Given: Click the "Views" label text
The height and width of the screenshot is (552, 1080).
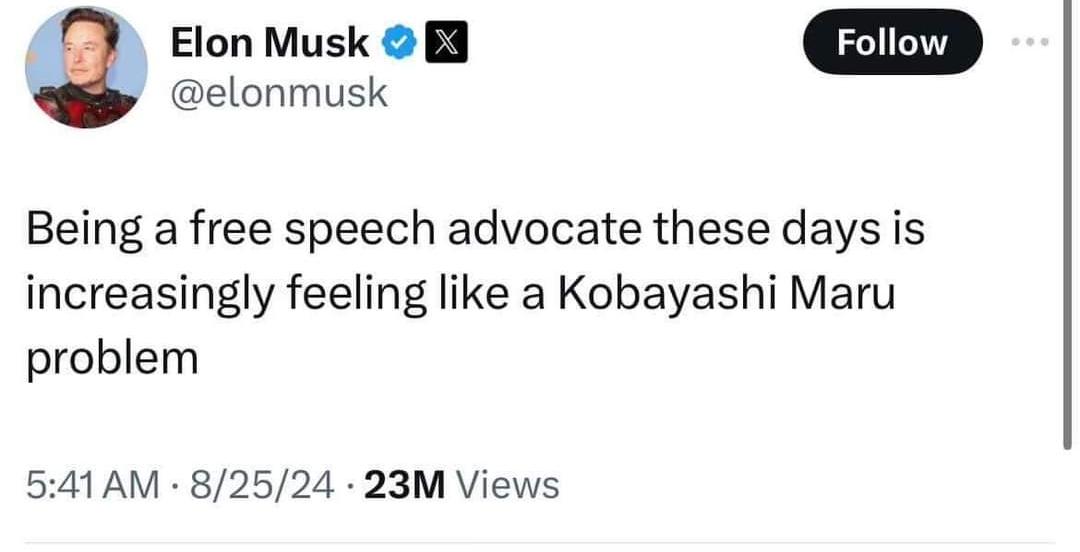Looking at the screenshot, I should tap(507, 486).
